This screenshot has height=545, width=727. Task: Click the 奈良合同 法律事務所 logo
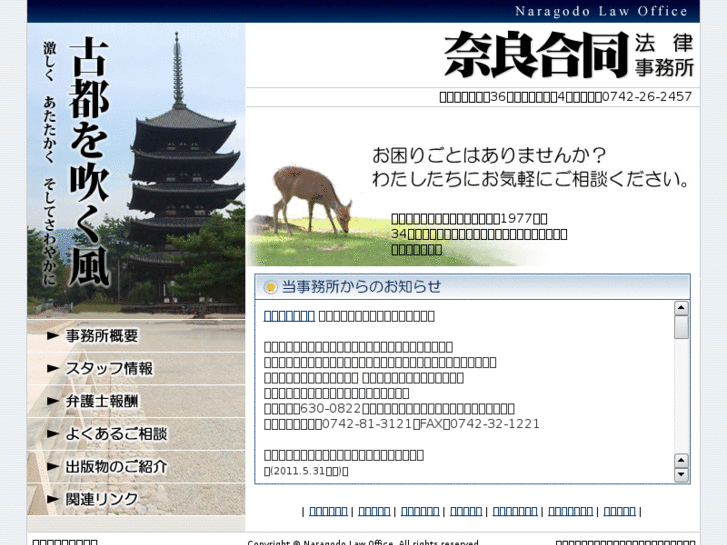click(x=569, y=55)
